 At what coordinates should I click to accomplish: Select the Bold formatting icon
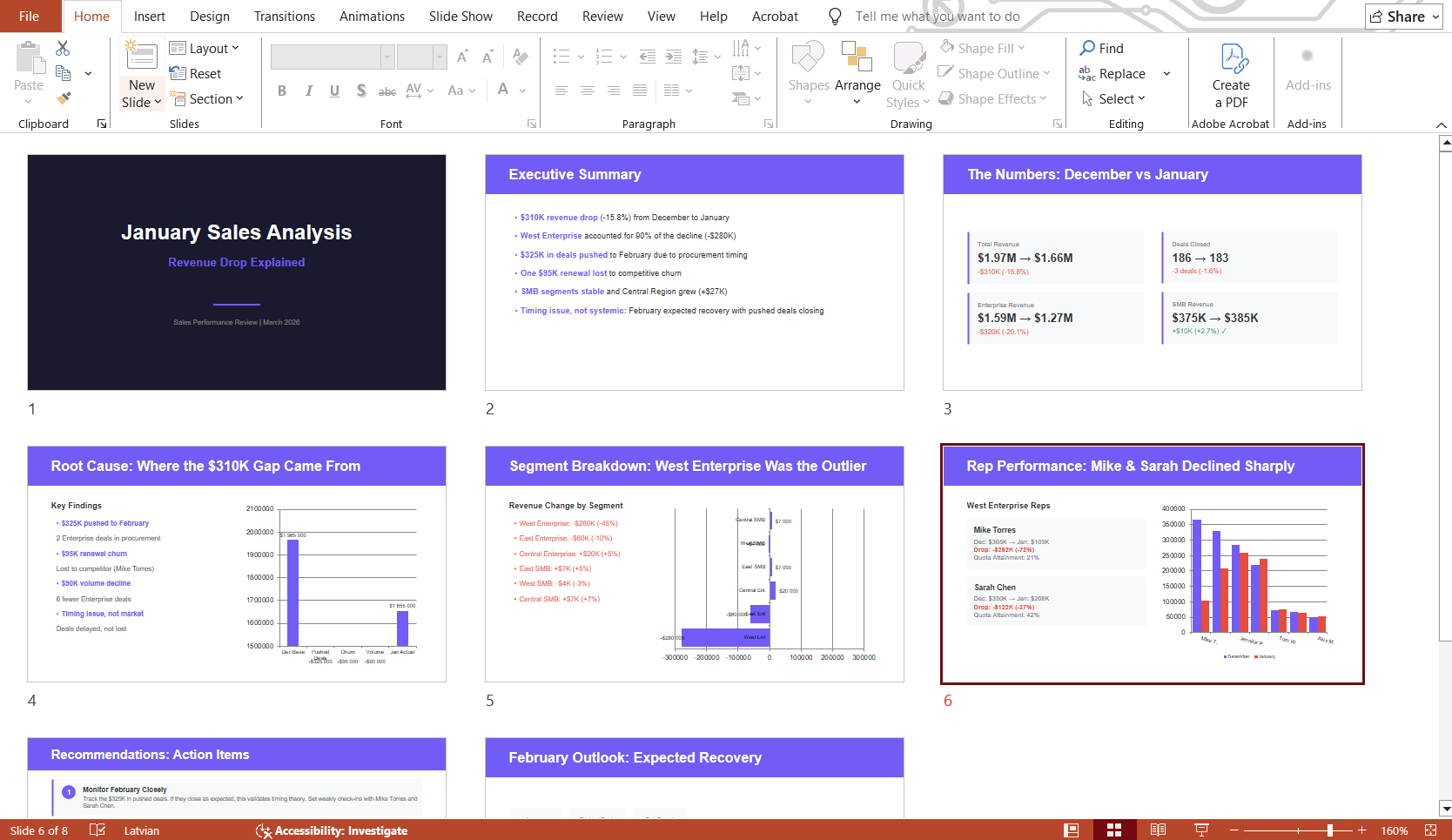tap(281, 90)
